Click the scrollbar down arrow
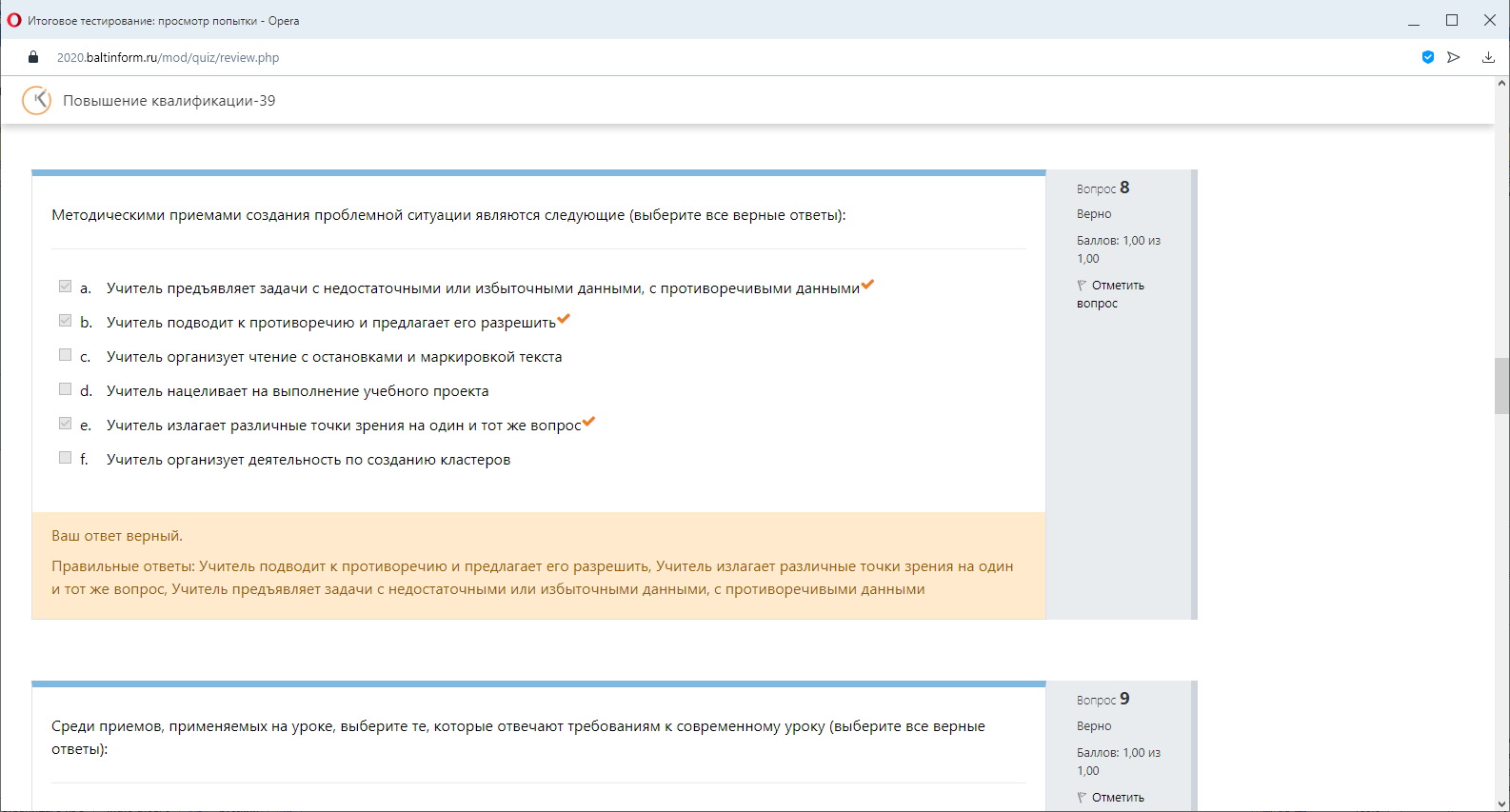 1501,803
